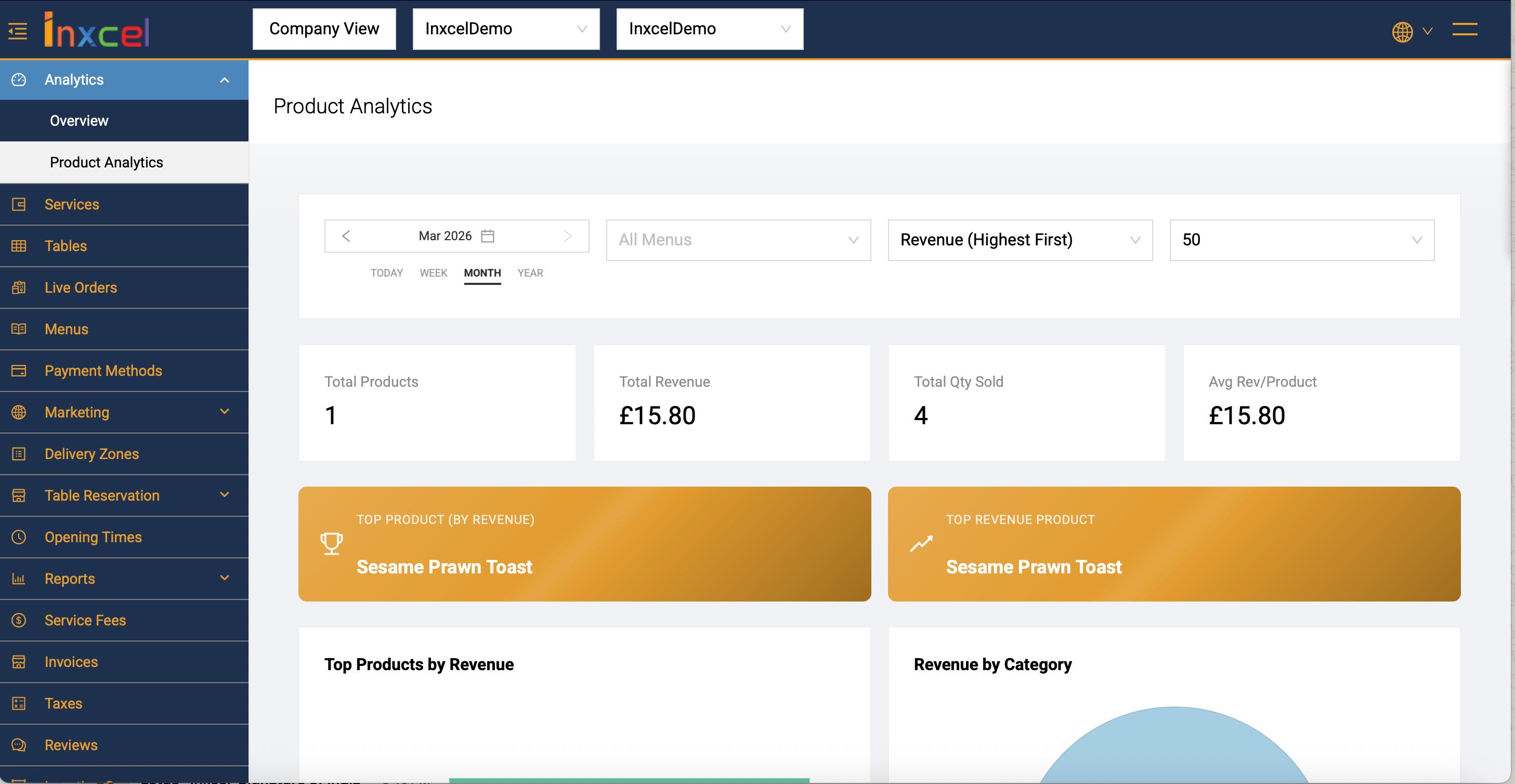Click the Company View button
The height and width of the screenshot is (784, 1515).
[324, 29]
